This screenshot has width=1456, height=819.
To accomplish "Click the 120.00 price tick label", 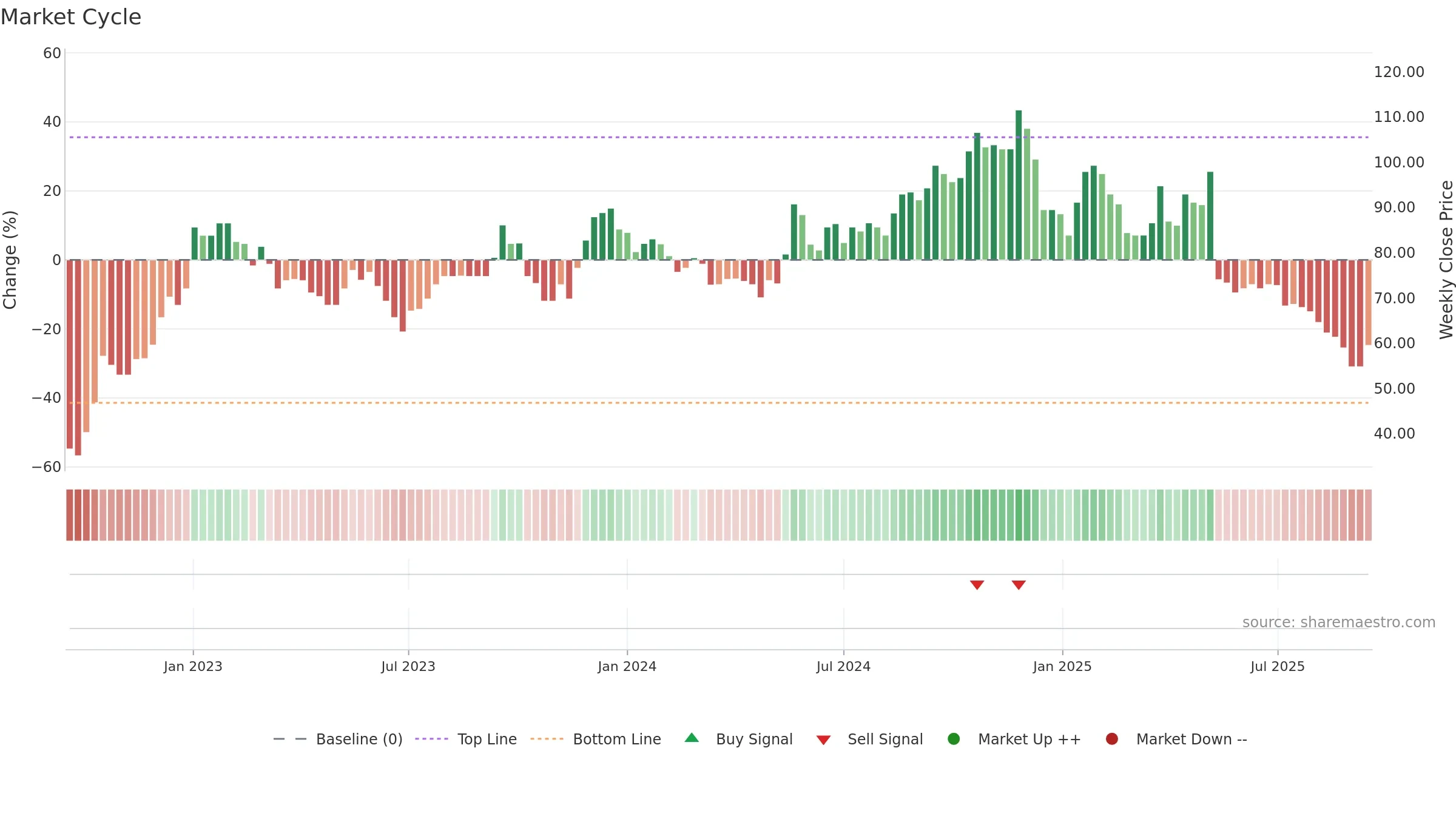I will pos(1399,72).
